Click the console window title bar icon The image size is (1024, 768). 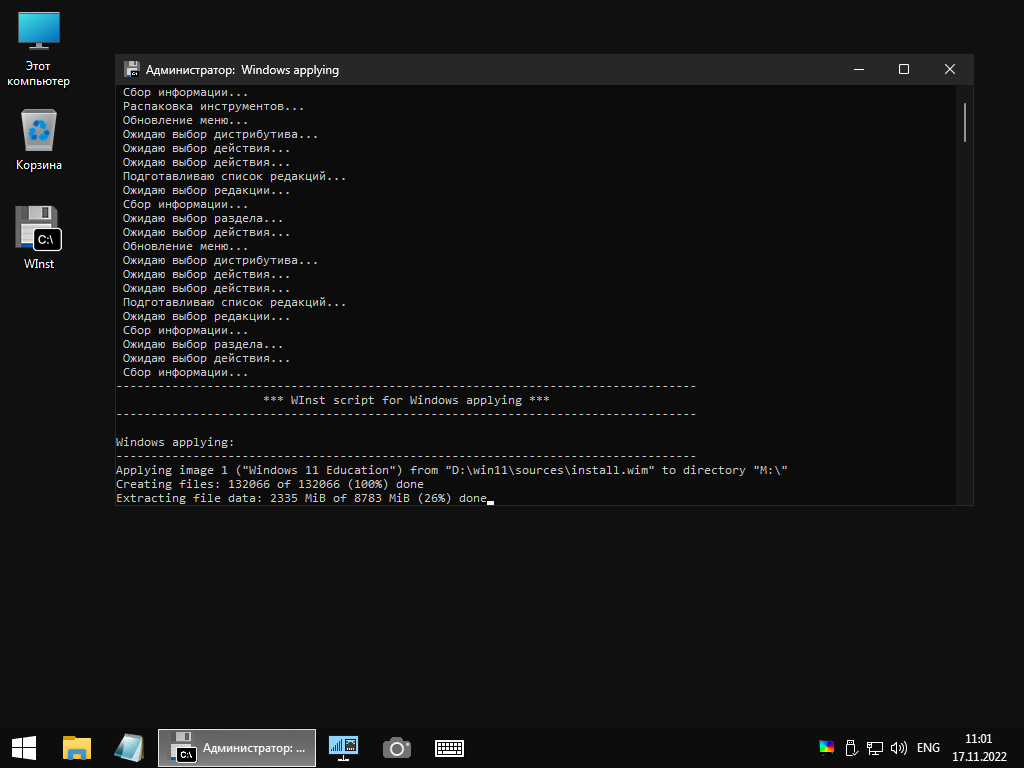tap(132, 69)
